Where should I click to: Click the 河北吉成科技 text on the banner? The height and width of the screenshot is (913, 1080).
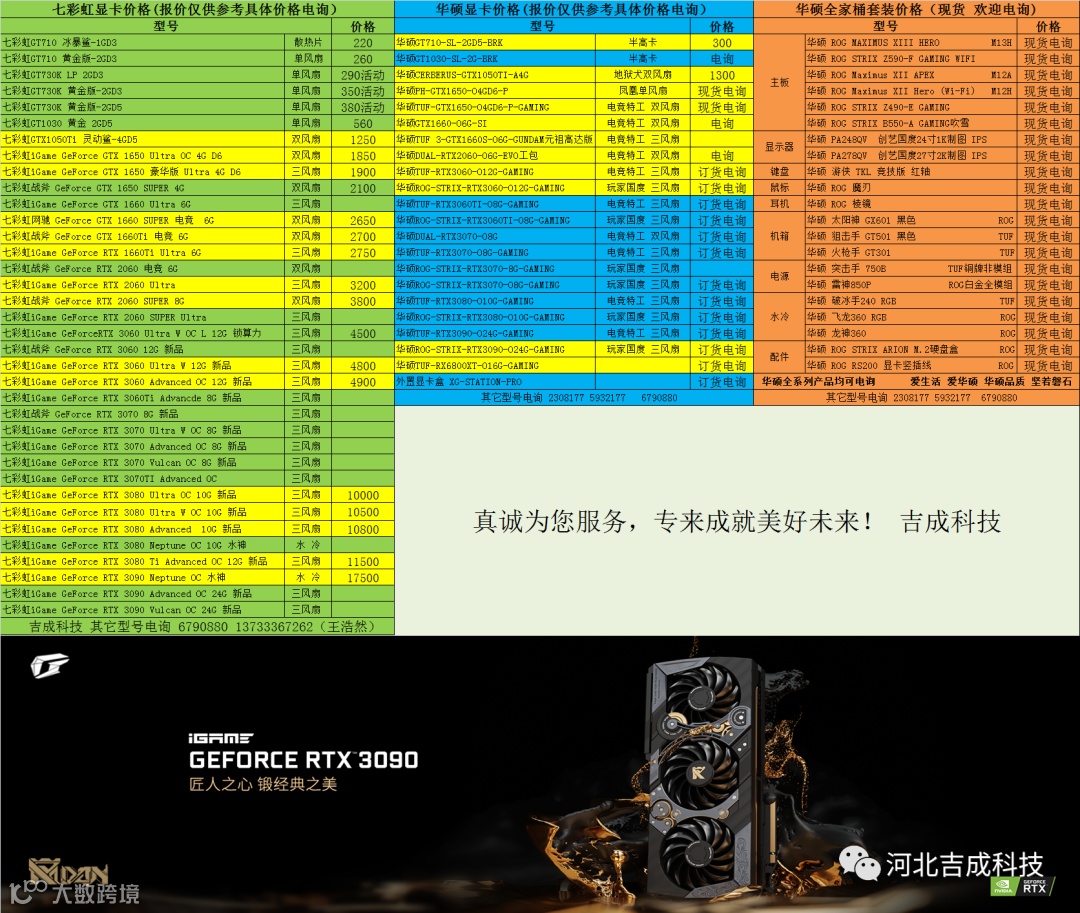(x=964, y=863)
